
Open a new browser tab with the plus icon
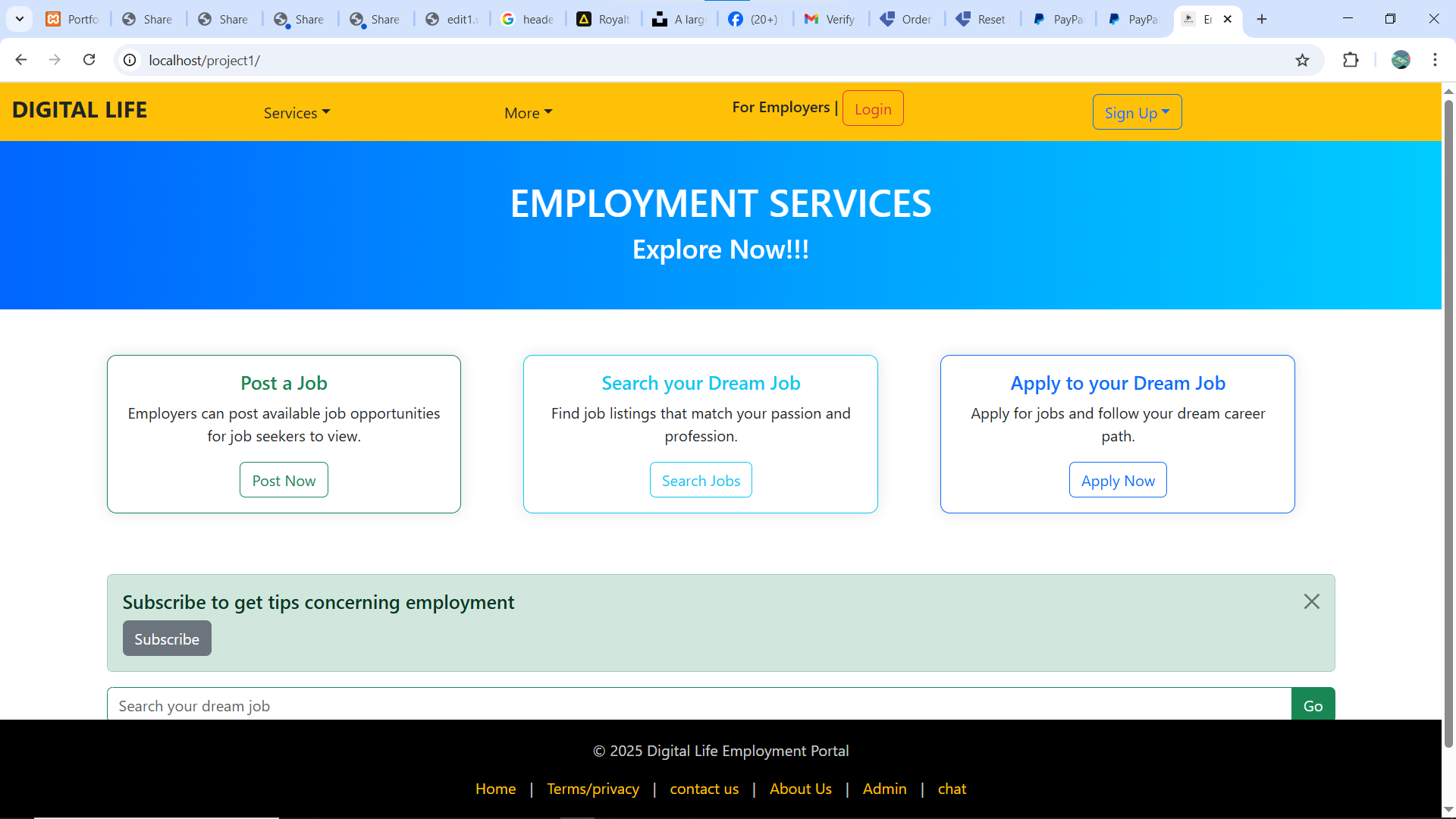(x=1262, y=18)
